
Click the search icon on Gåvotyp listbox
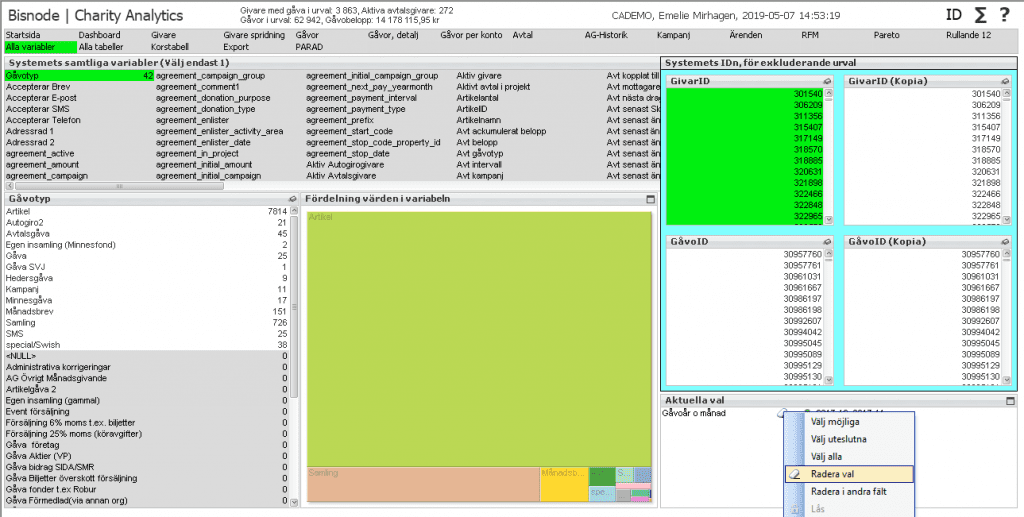(x=292, y=199)
